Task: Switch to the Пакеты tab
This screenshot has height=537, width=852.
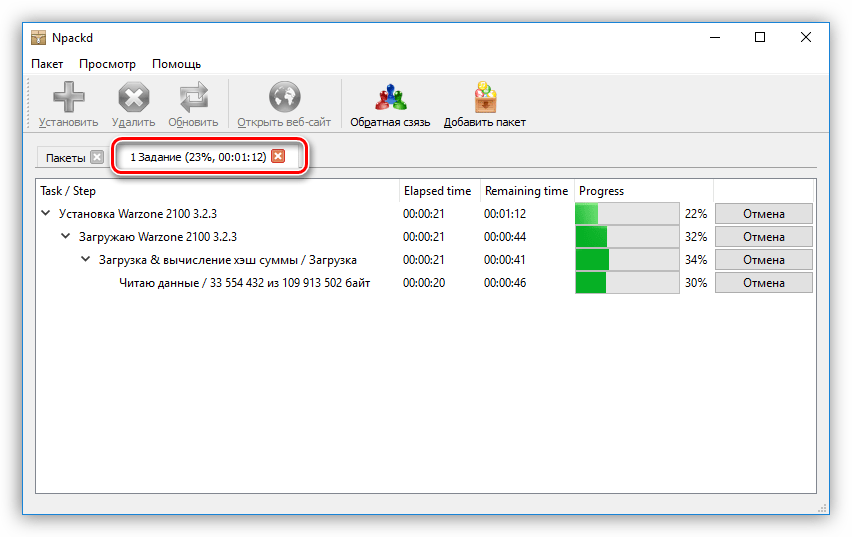Action: [x=65, y=158]
